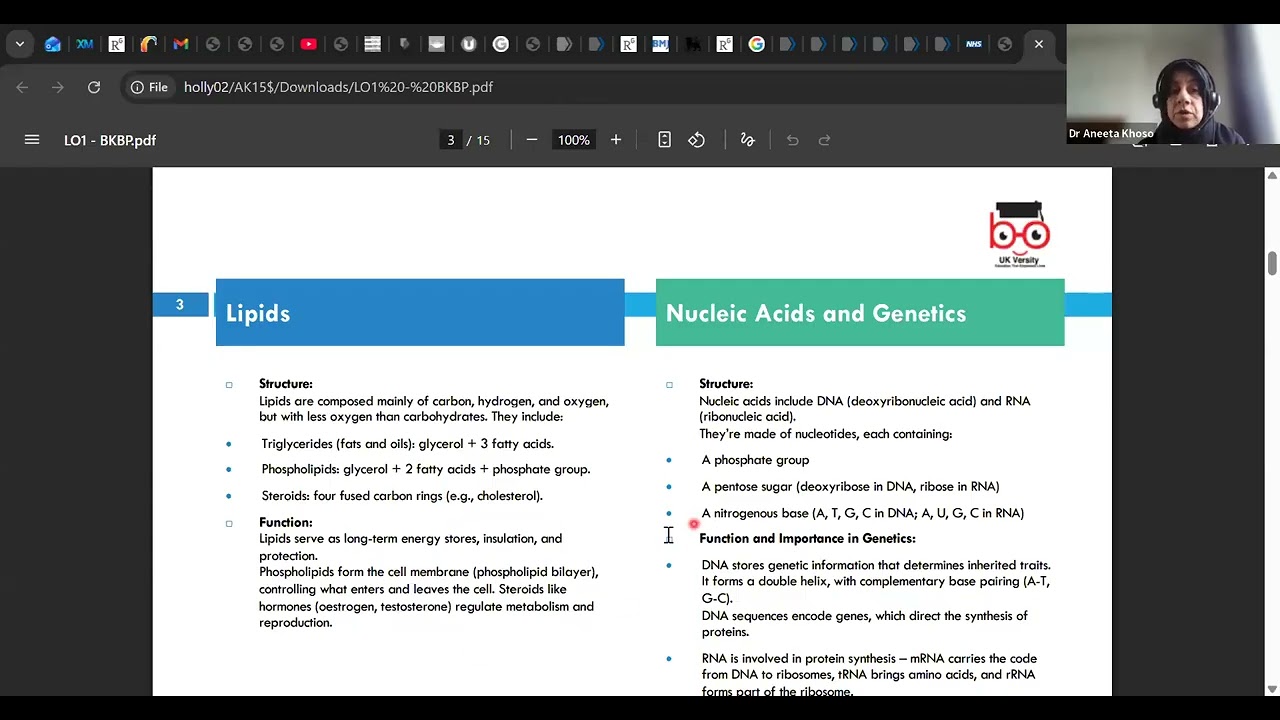Screen dimensions: 1280x720
Task: Click the Phospholipids glycerol bullet line
Action: coord(426,469)
